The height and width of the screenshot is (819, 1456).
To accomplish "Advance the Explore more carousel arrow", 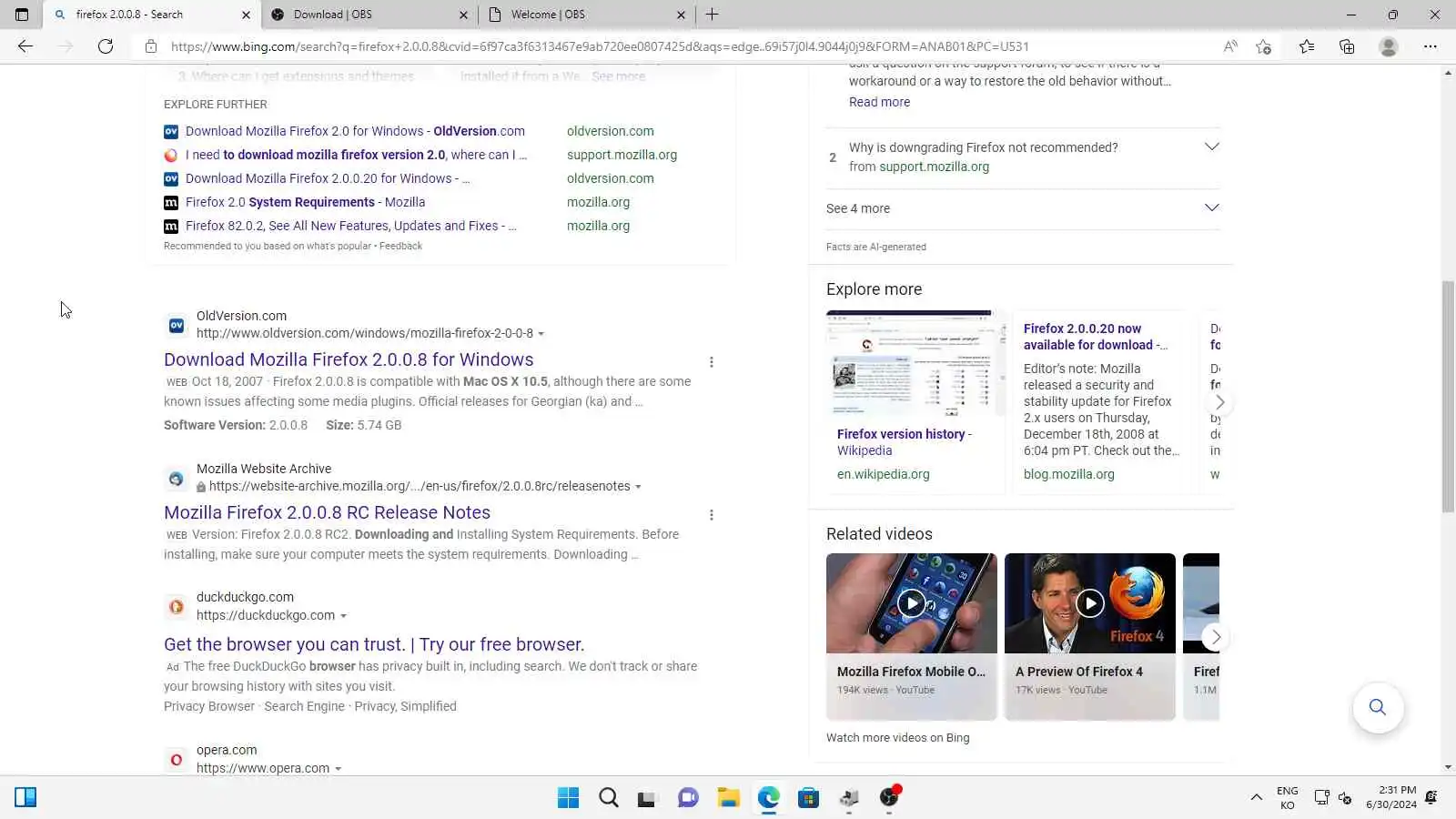I will pos(1219,402).
